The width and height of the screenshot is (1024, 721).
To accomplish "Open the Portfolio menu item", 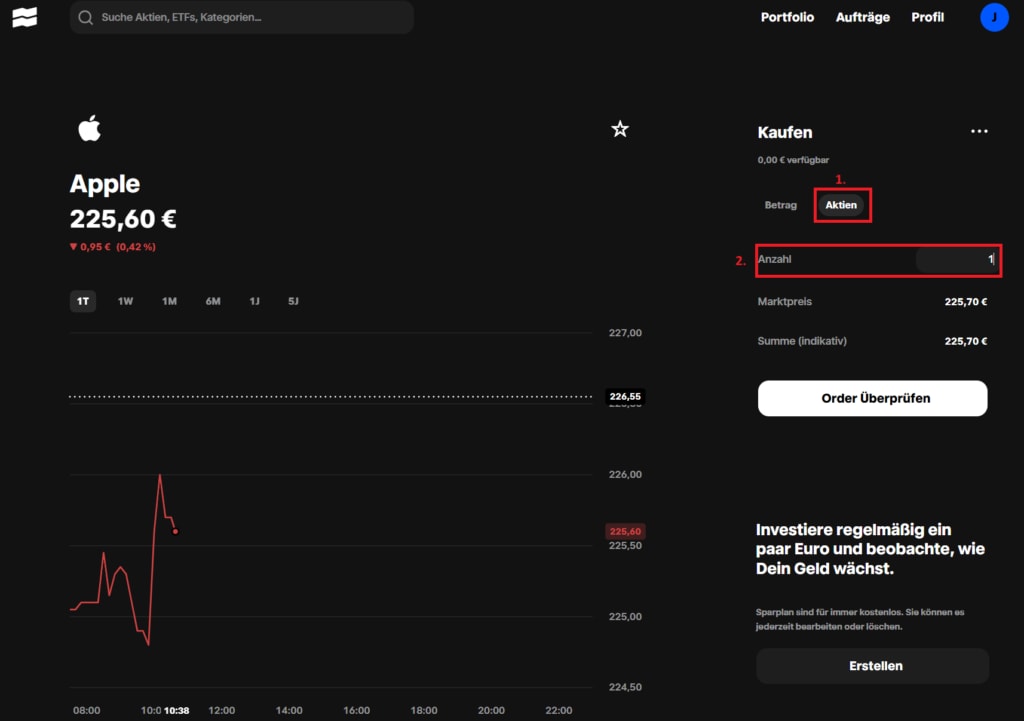I will click(x=787, y=17).
